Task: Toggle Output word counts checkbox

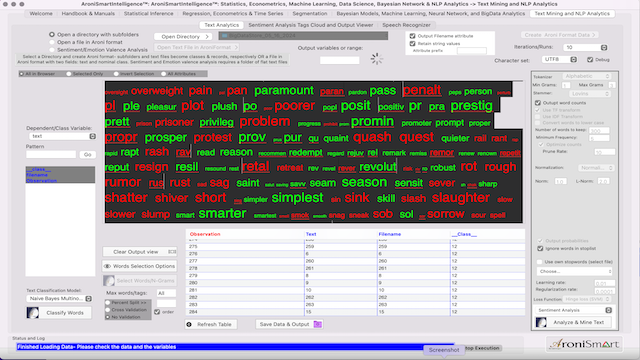Action: tap(538, 103)
